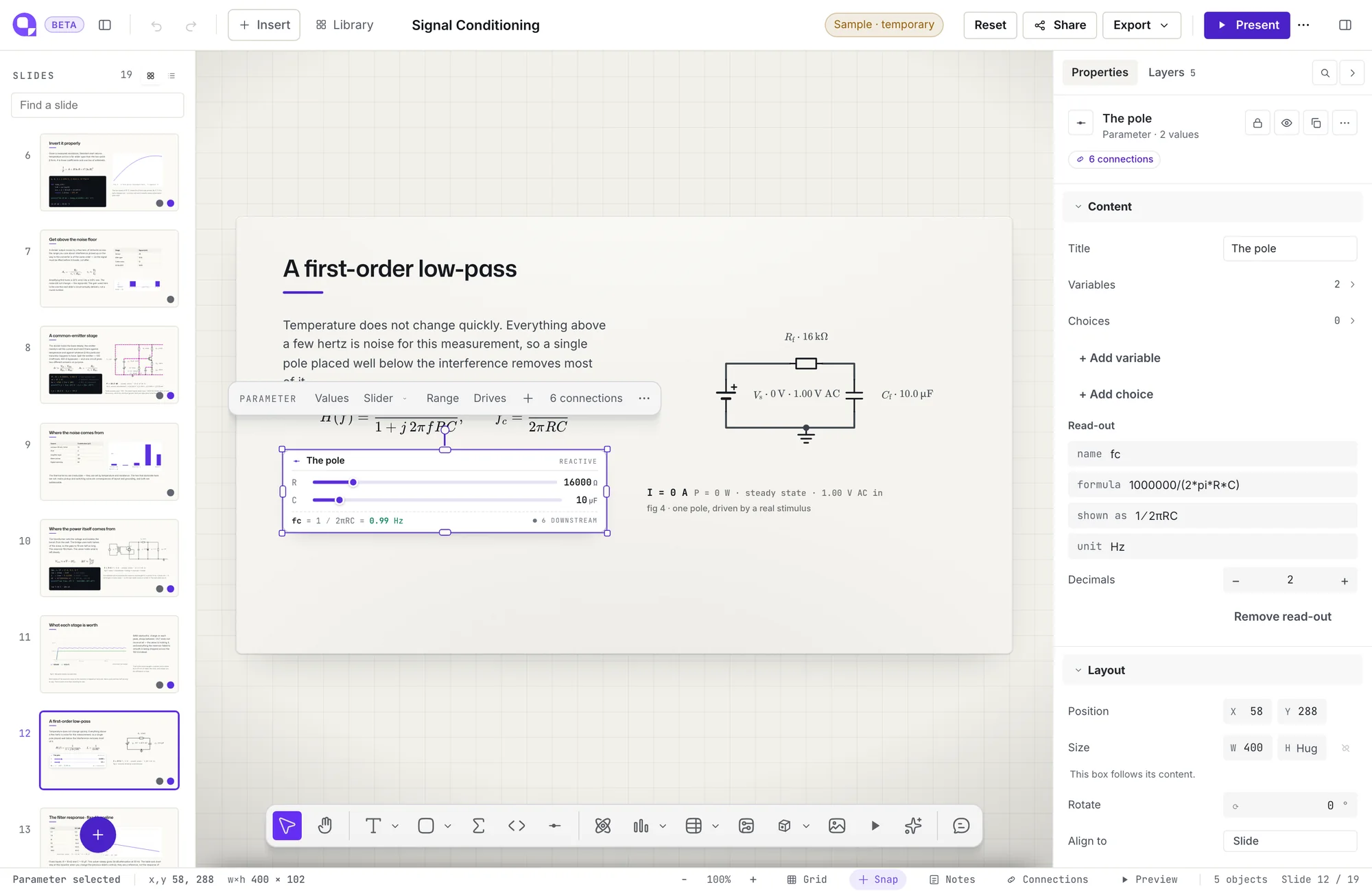This screenshot has width=1372, height=891.
Task: Open the AI sparkle generate tool
Action: click(x=913, y=826)
